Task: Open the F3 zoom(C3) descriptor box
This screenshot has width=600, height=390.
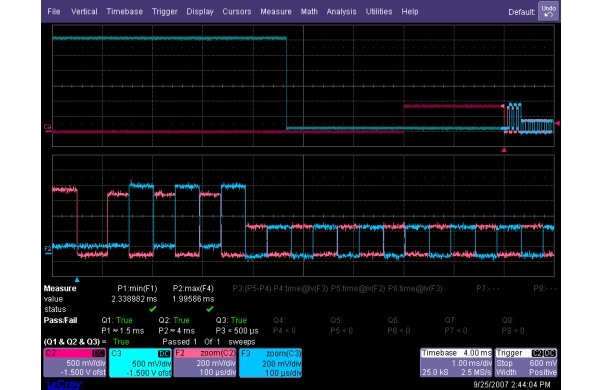Action: pos(270,362)
